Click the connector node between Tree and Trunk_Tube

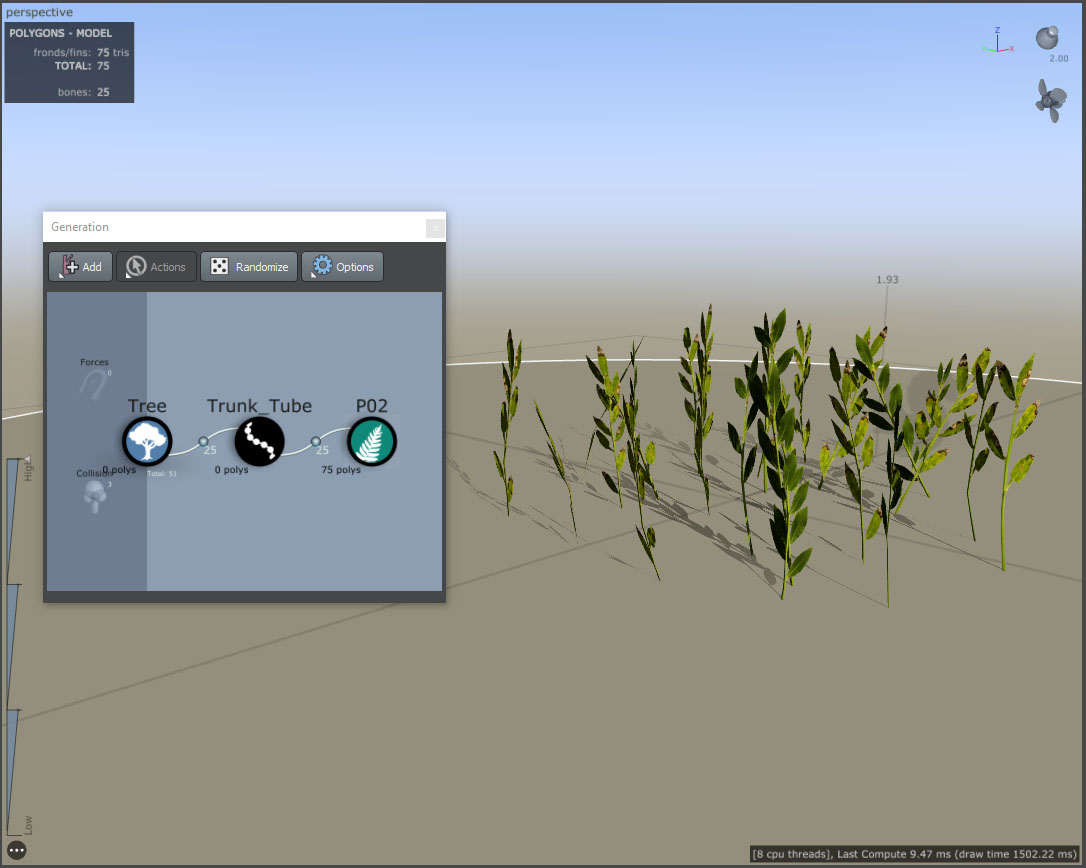(x=204, y=441)
